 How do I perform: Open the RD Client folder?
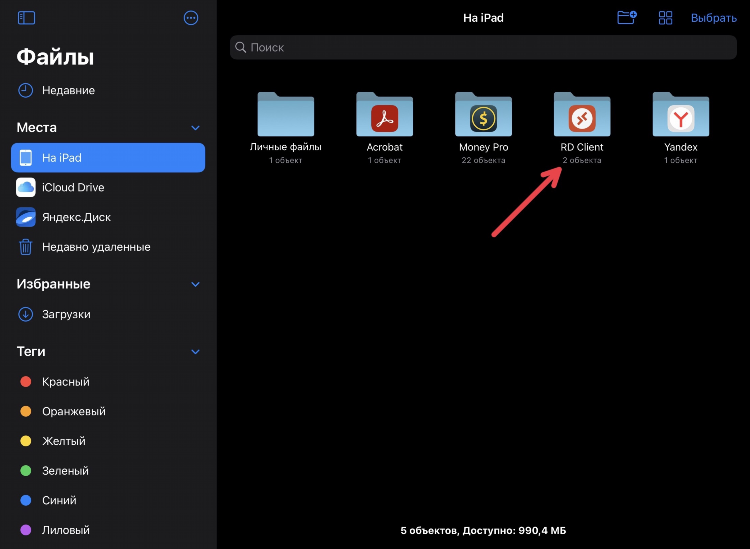[x=582, y=114]
